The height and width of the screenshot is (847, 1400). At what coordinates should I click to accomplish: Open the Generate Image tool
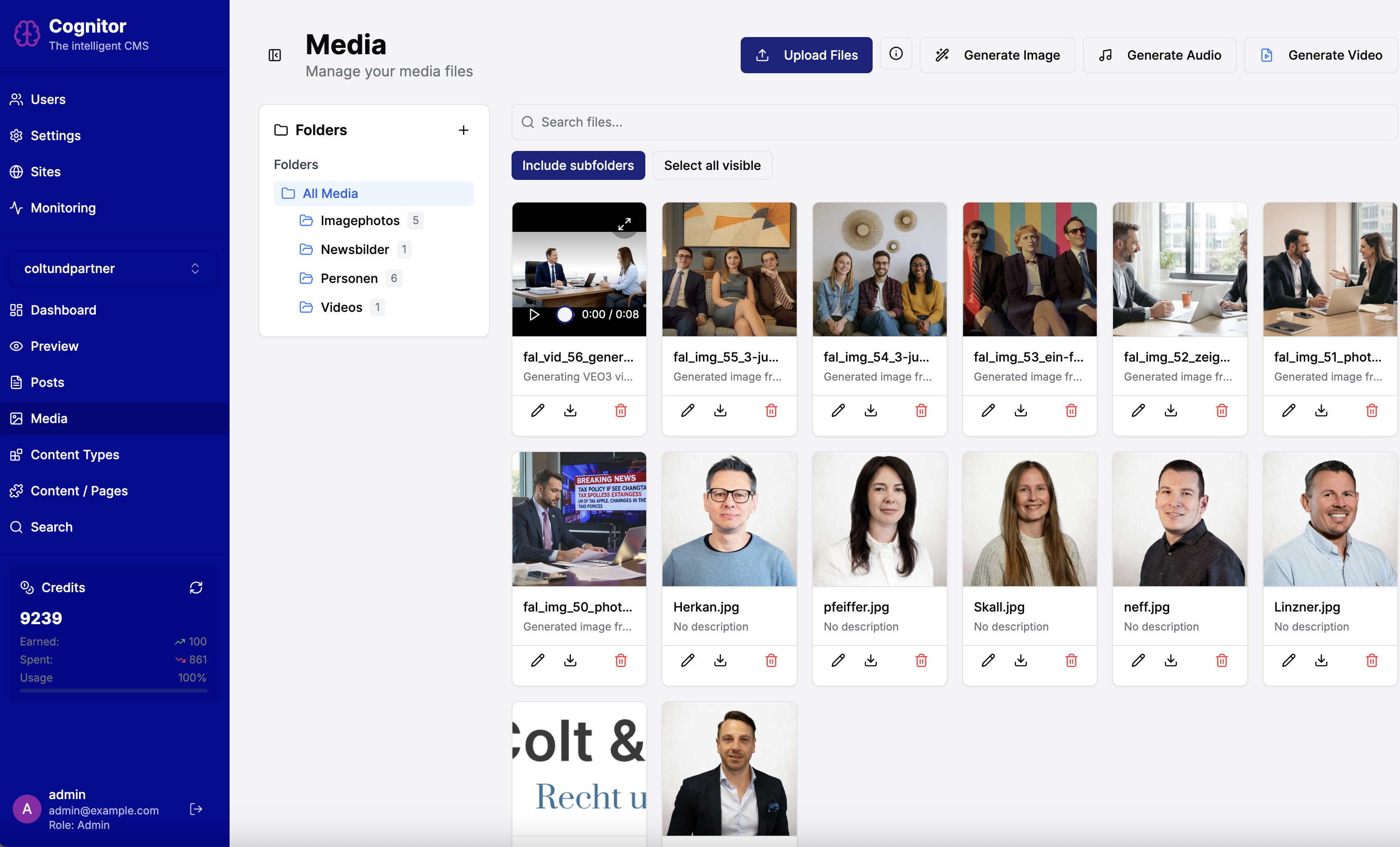point(997,55)
